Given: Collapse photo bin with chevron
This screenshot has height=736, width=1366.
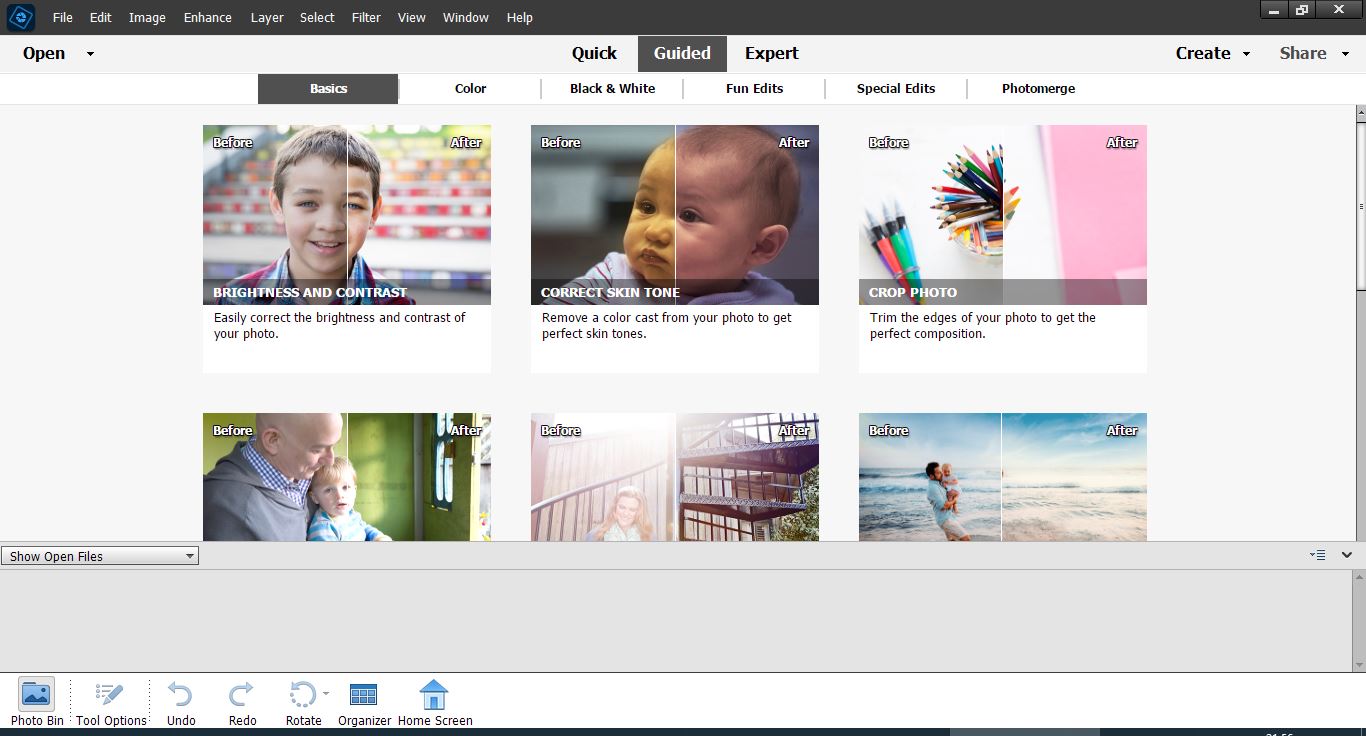Looking at the screenshot, I should point(1347,555).
